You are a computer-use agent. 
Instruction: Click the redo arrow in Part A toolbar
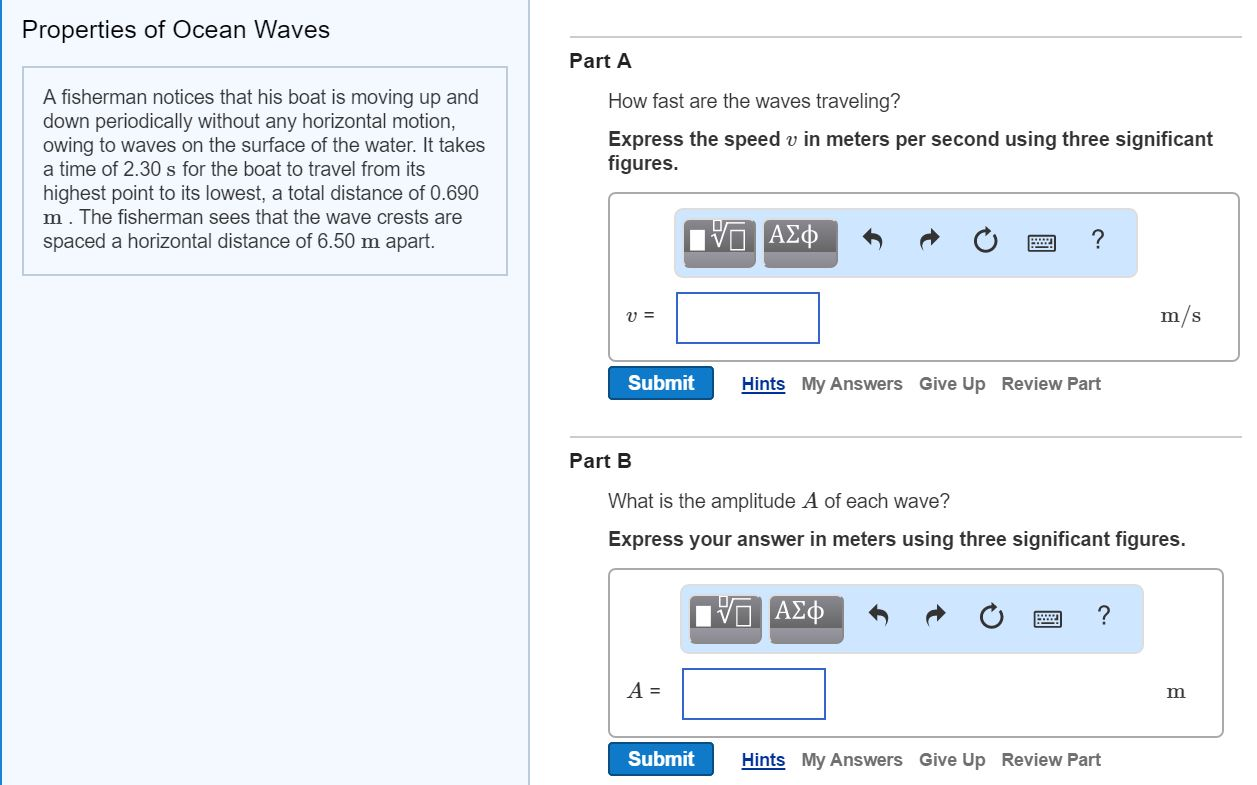(928, 240)
